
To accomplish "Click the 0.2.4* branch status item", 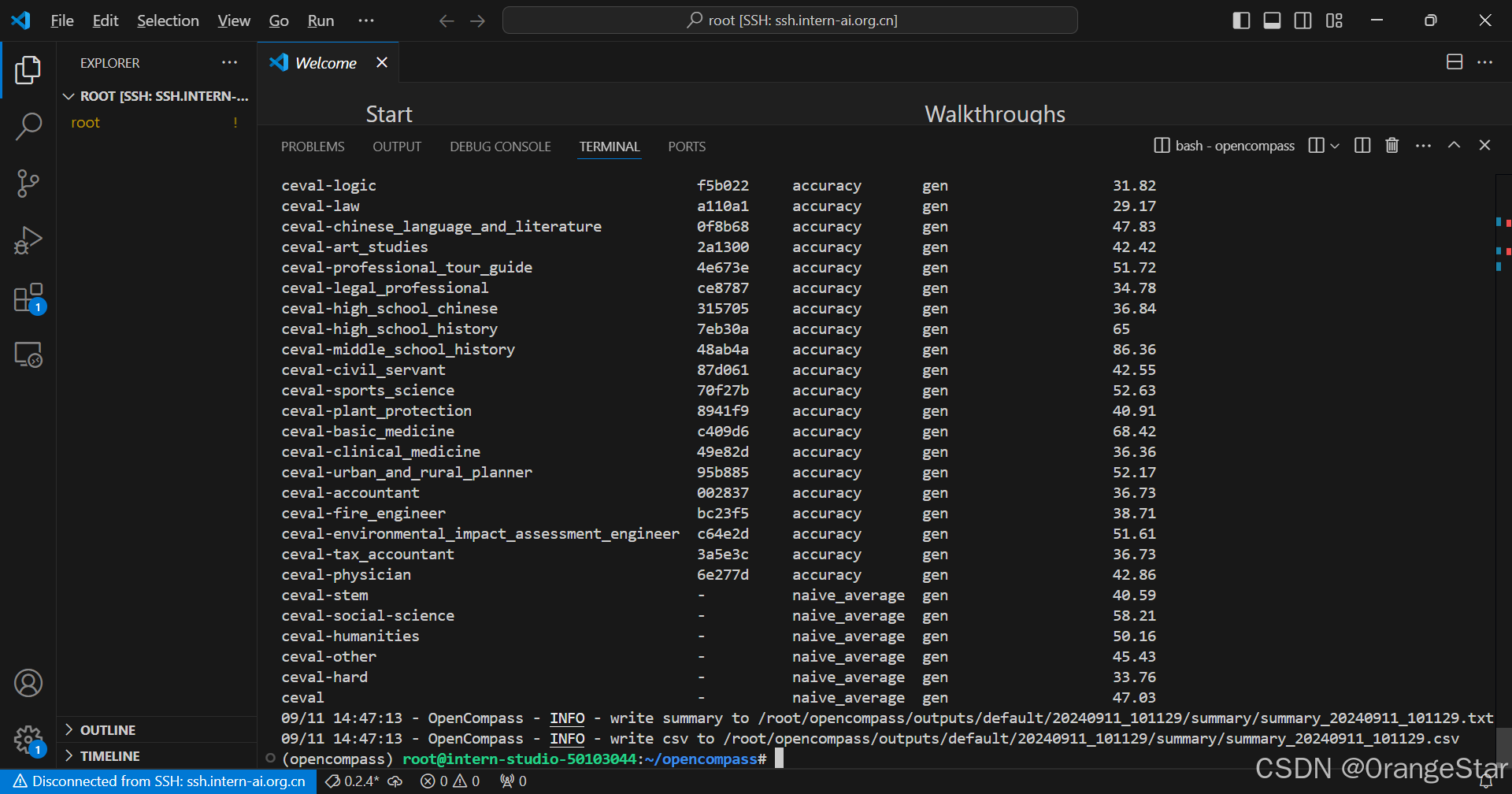I will 353,781.
